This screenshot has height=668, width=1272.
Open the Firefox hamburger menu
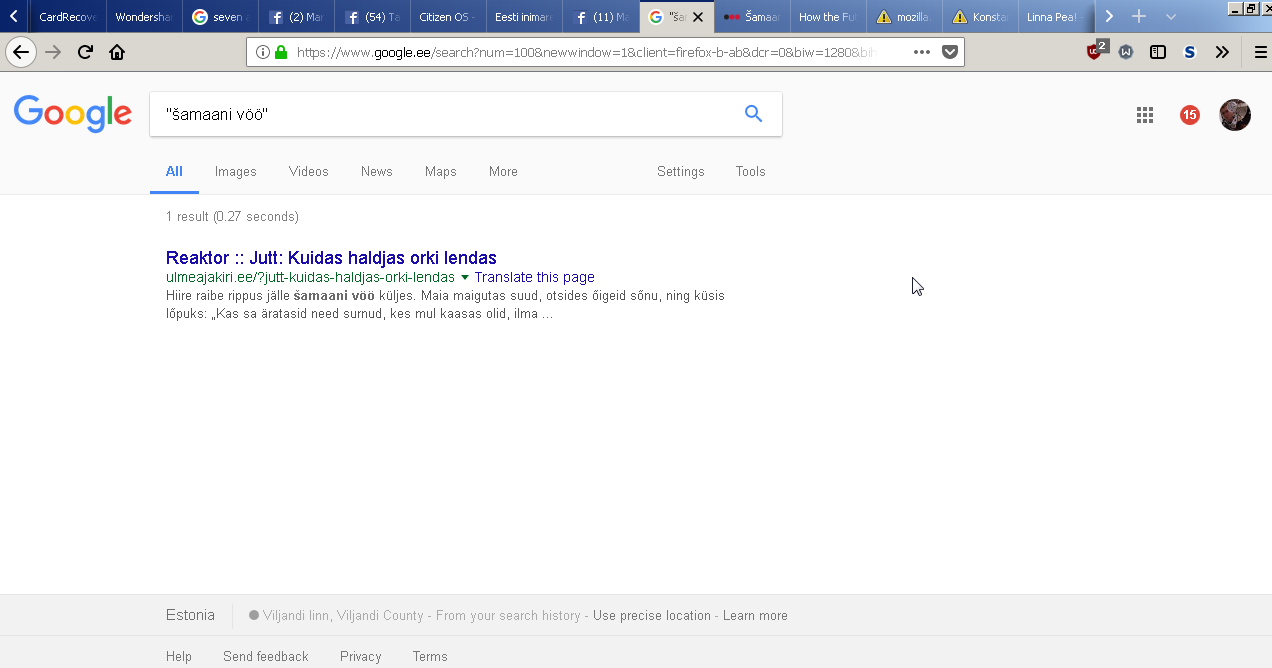coord(1260,52)
